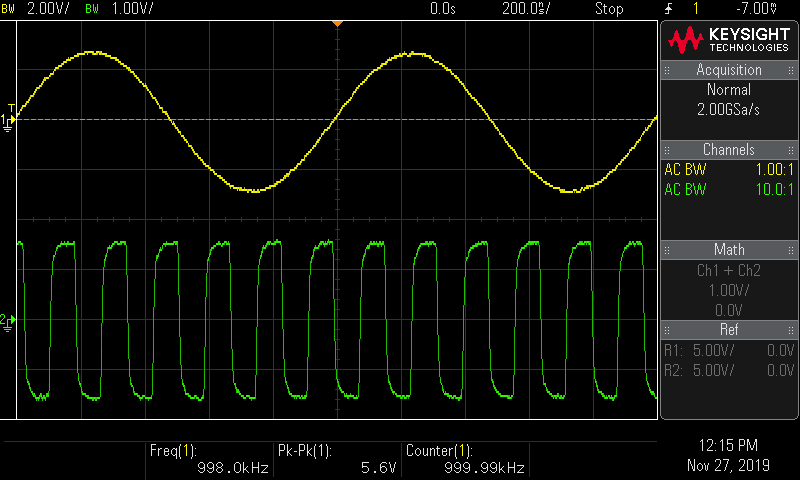Click the grip dots left of Acquisition
Screen dimensions: 800x480
pos(667,70)
